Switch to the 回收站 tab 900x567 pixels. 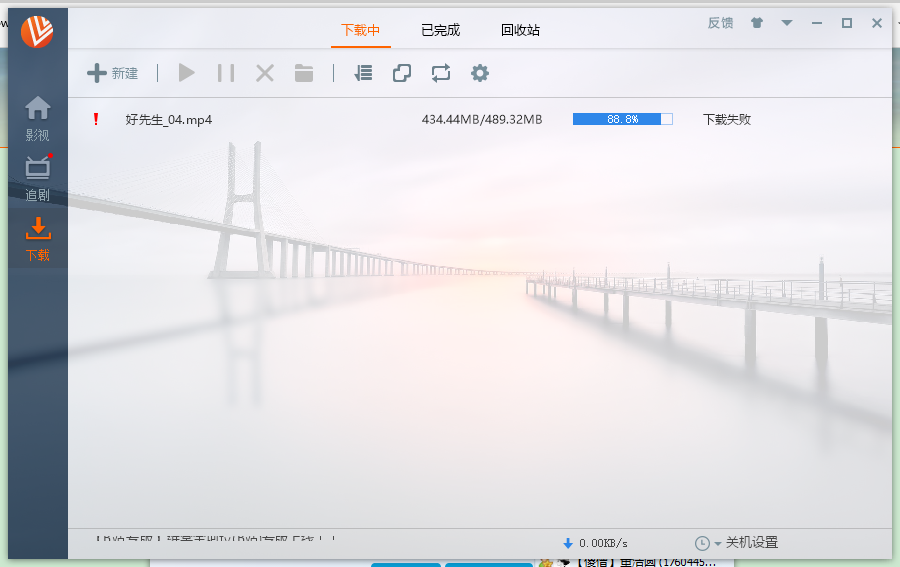click(520, 30)
